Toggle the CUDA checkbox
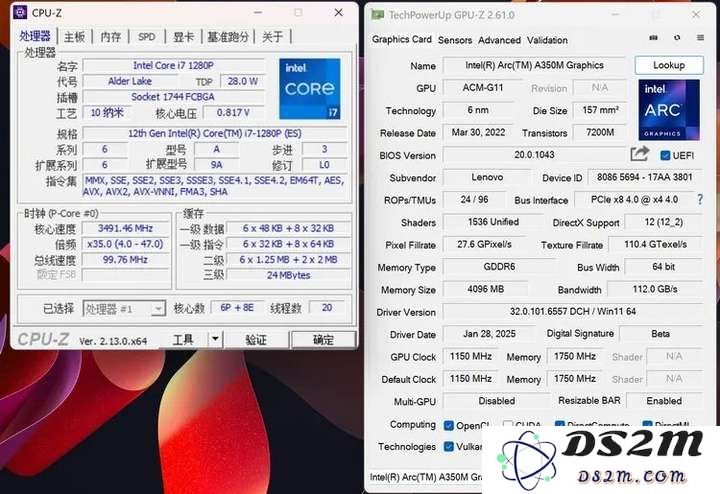This screenshot has height=494, width=720. [508, 425]
